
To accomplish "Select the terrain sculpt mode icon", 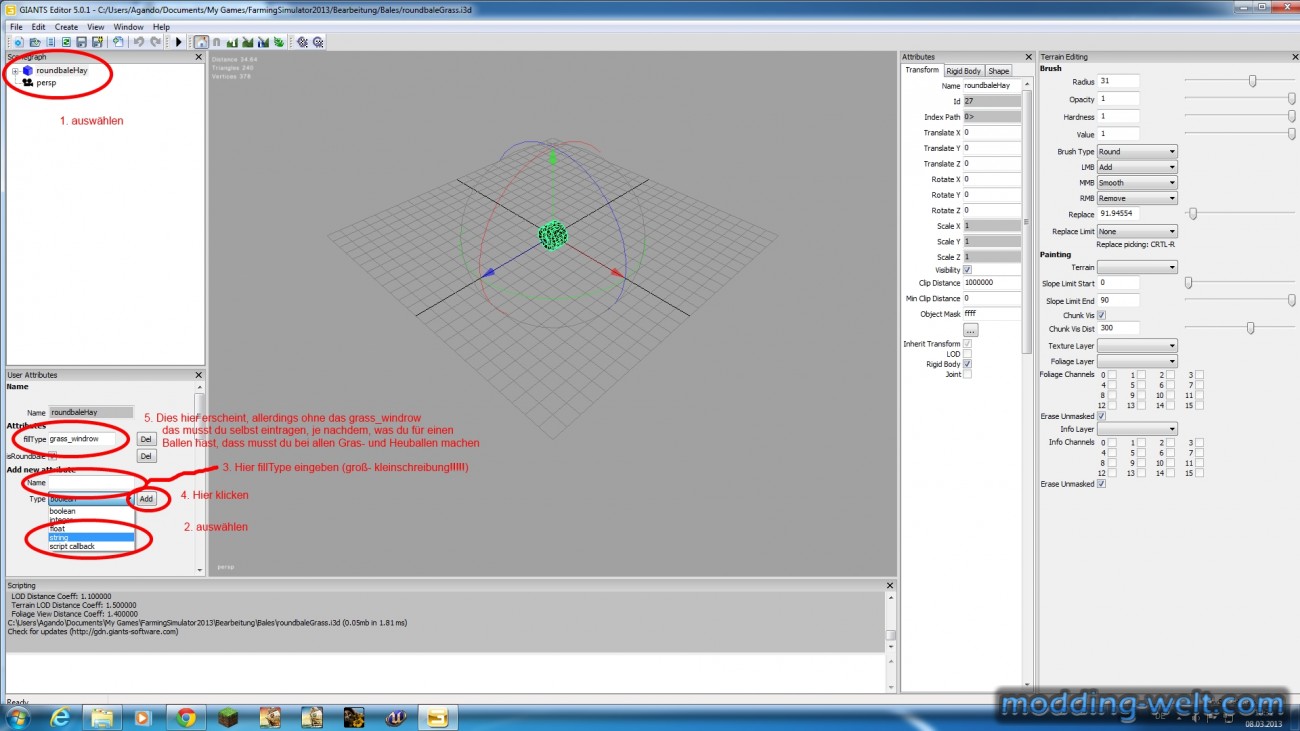I will [232, 42].
